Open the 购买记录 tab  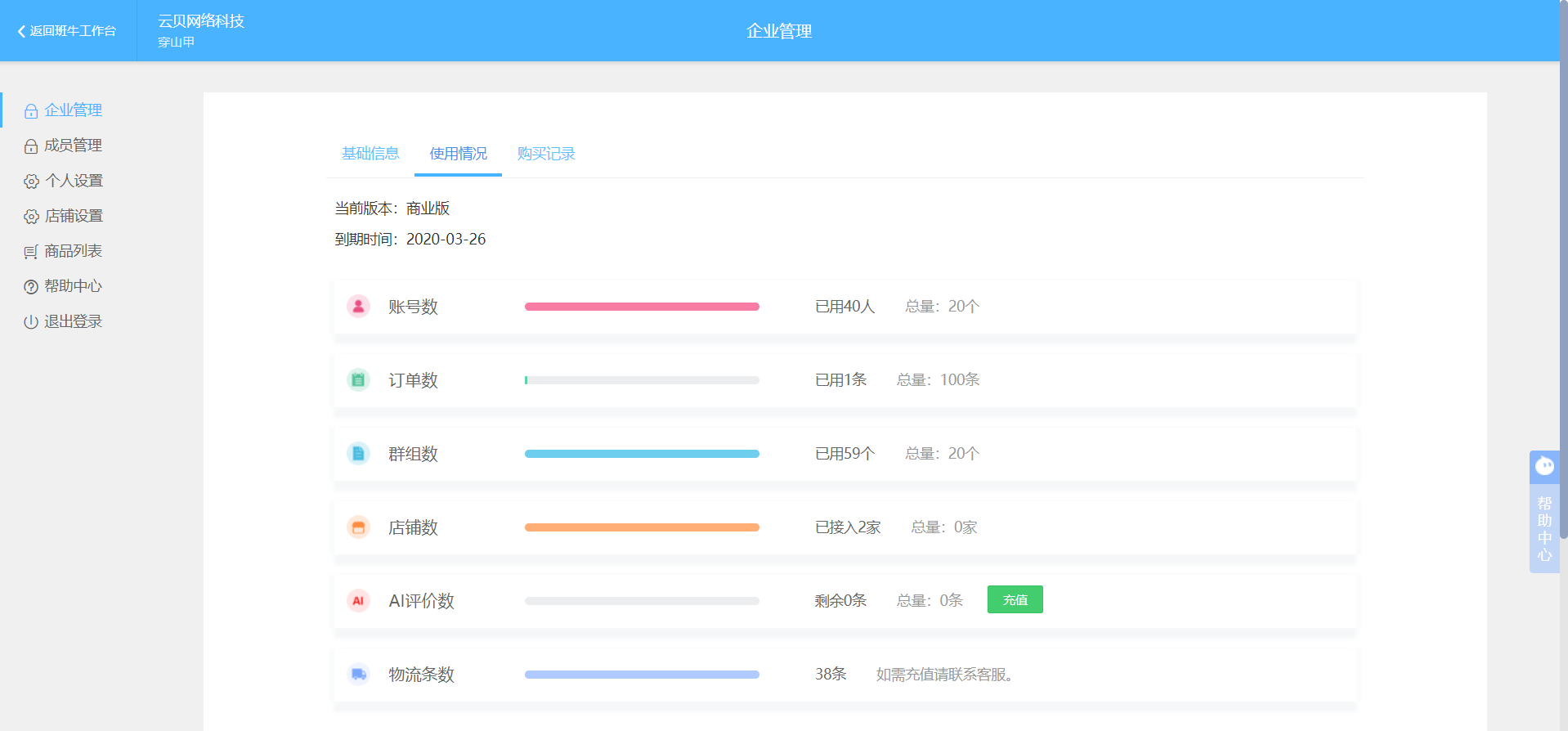tap(546, 154)
